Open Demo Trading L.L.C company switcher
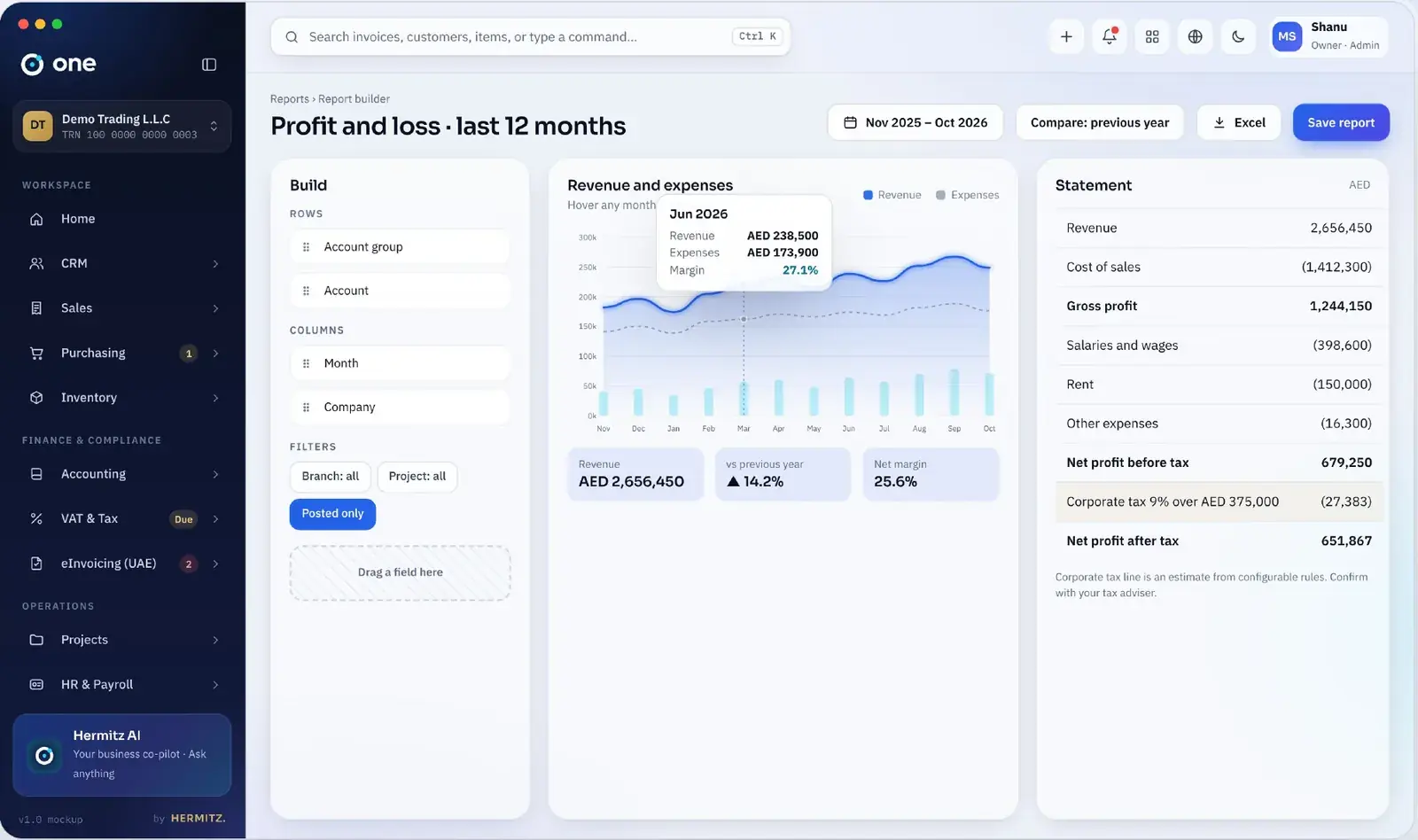The height and width of the screenshot is (840, 1418). pyautogui.click(x=122, y=126)
